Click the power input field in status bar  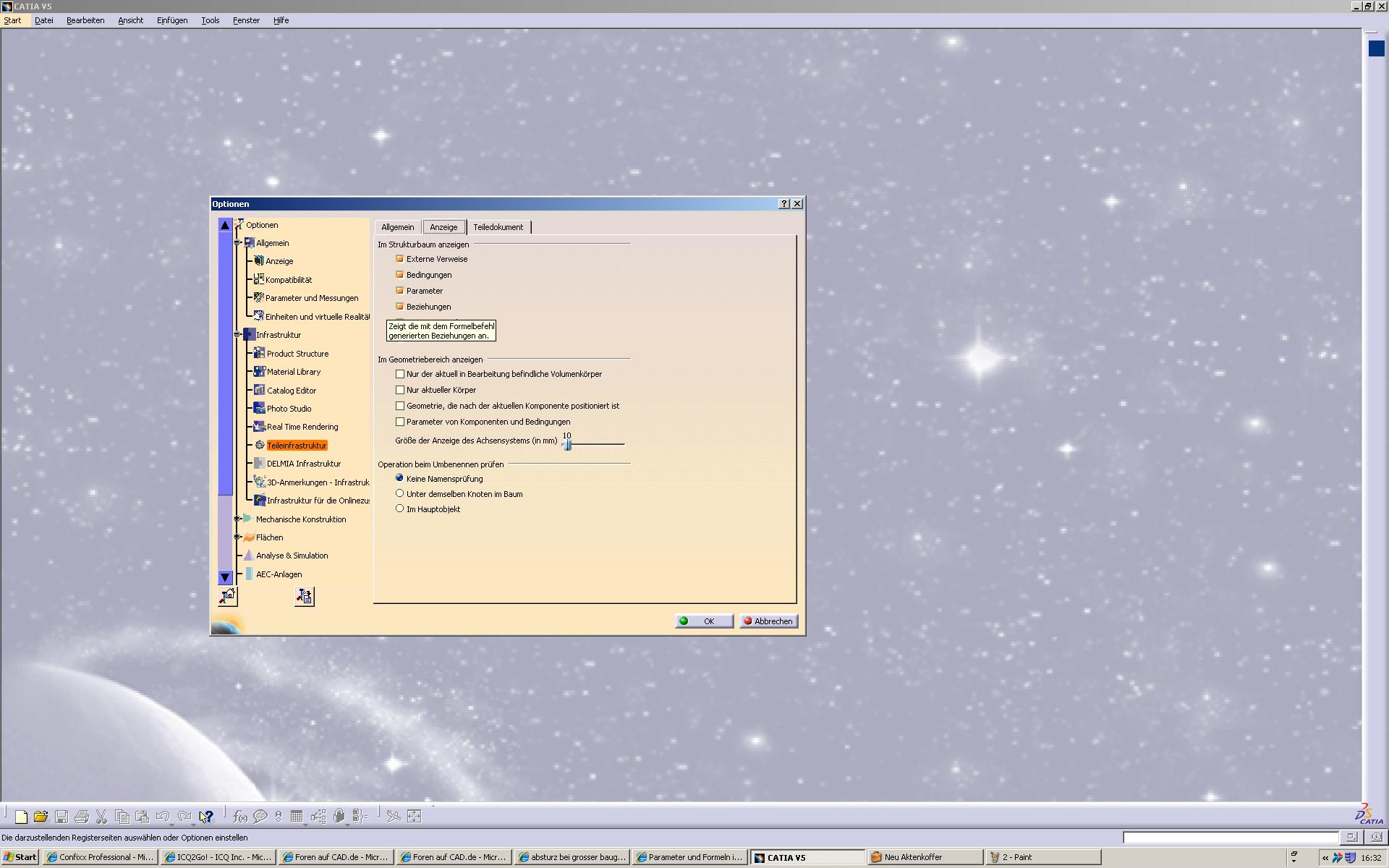click(1230, 838)
